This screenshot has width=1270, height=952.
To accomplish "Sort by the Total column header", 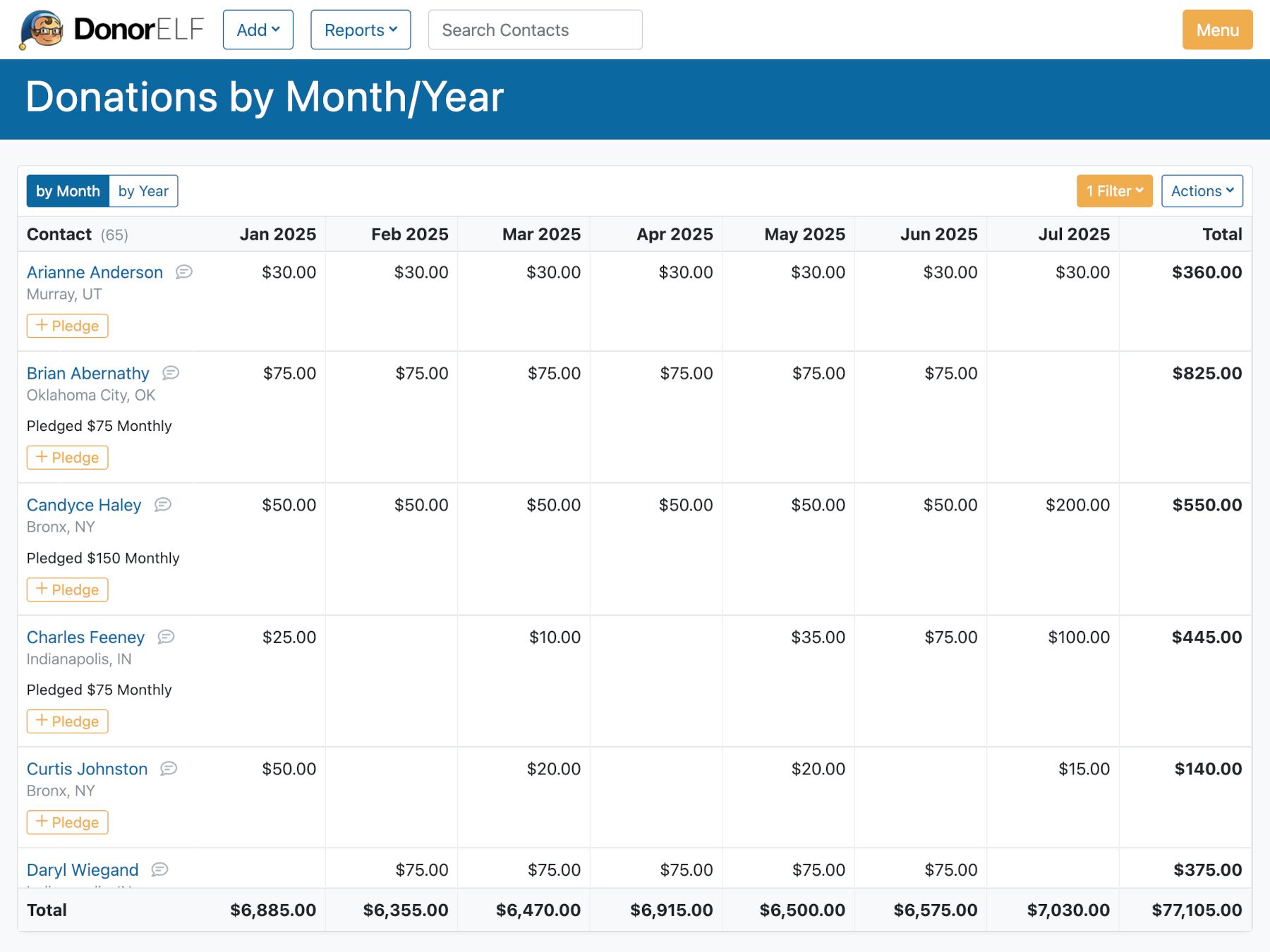I will (x=1222, y=233).
